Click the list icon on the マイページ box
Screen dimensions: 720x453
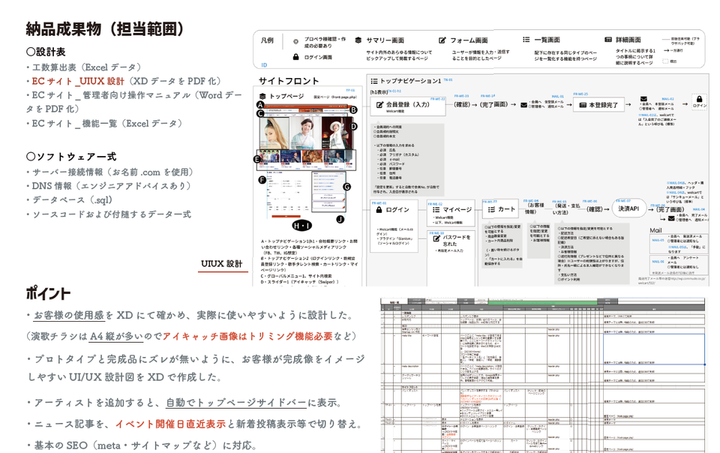pos(436,209)
